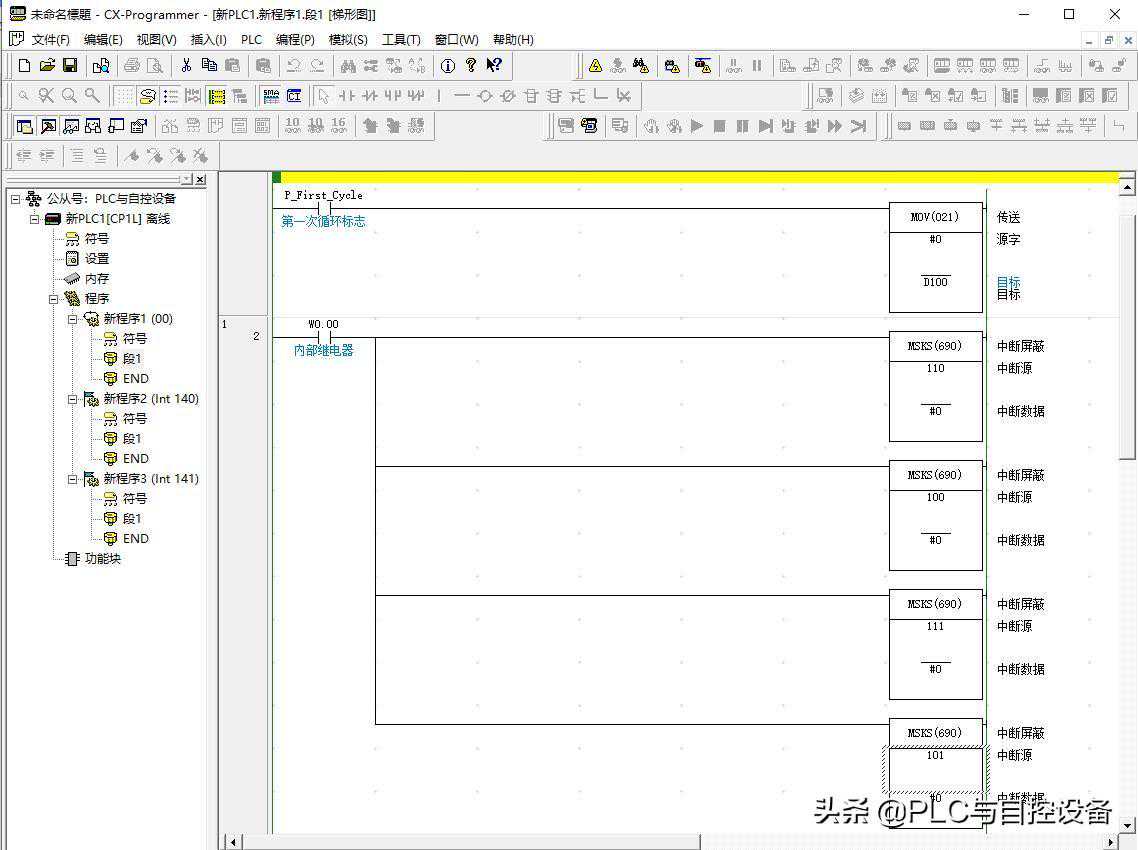1138x850 pixels.
Task: Select the arrow selection mode tool
Action: click(323, 96)
